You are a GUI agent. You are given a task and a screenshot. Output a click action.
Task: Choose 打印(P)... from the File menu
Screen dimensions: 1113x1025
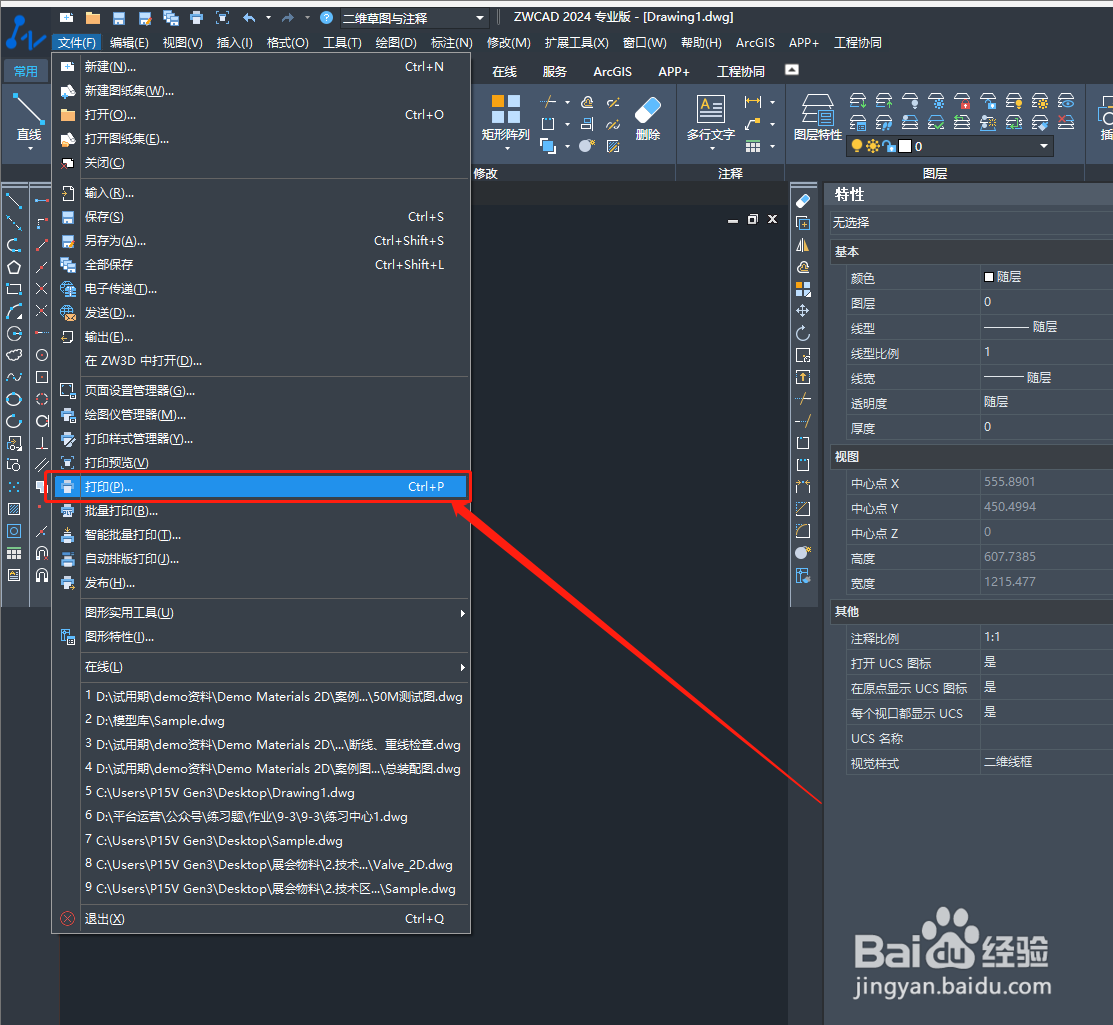[261, 487]
